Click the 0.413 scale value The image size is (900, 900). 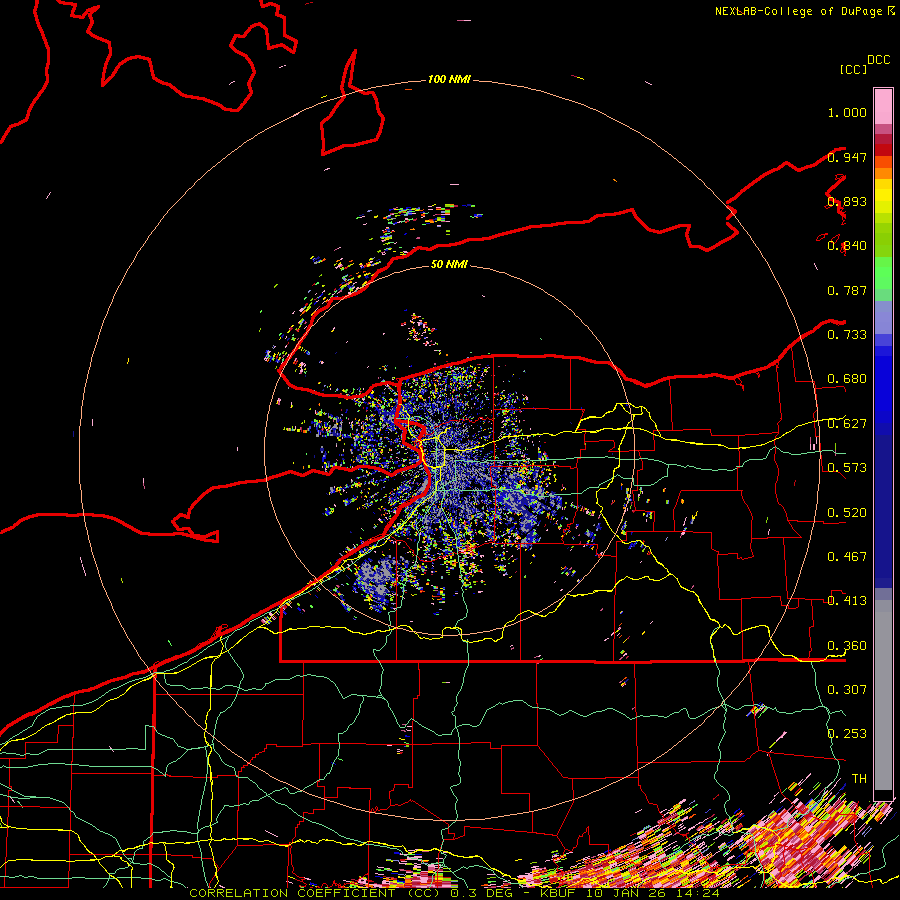(x=847, y=601)
